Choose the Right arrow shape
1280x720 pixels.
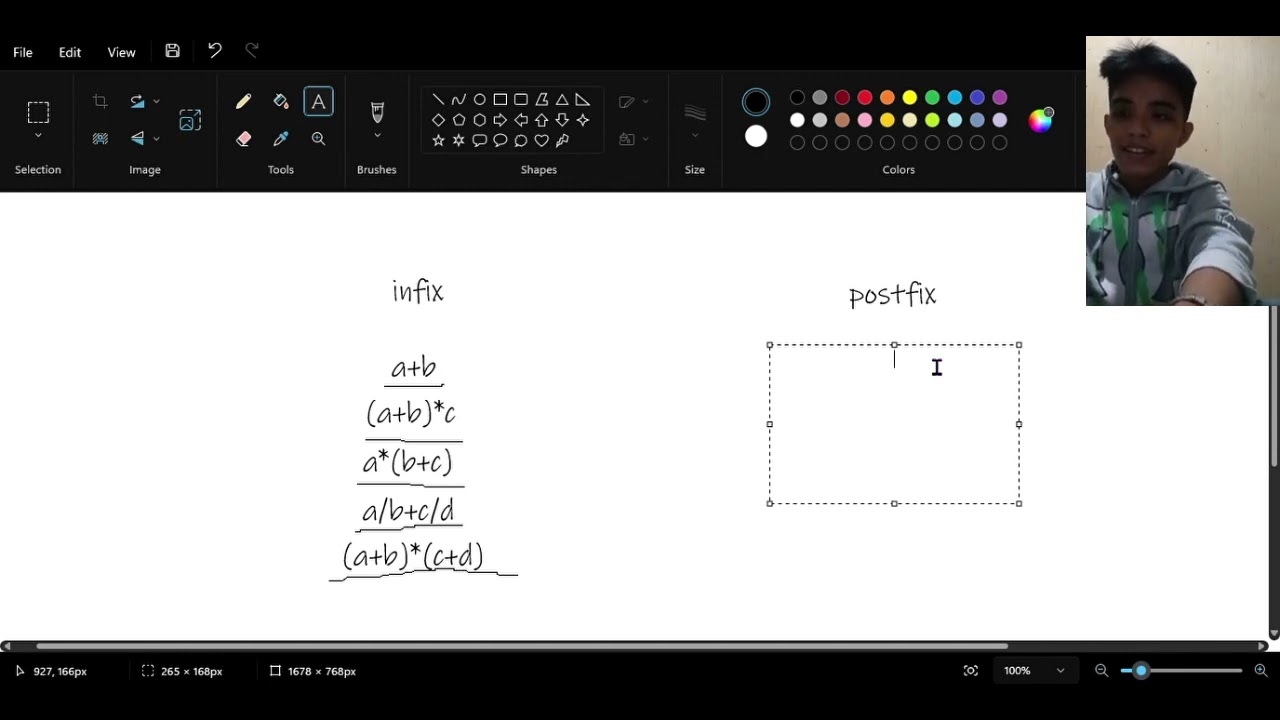[500, 120]
